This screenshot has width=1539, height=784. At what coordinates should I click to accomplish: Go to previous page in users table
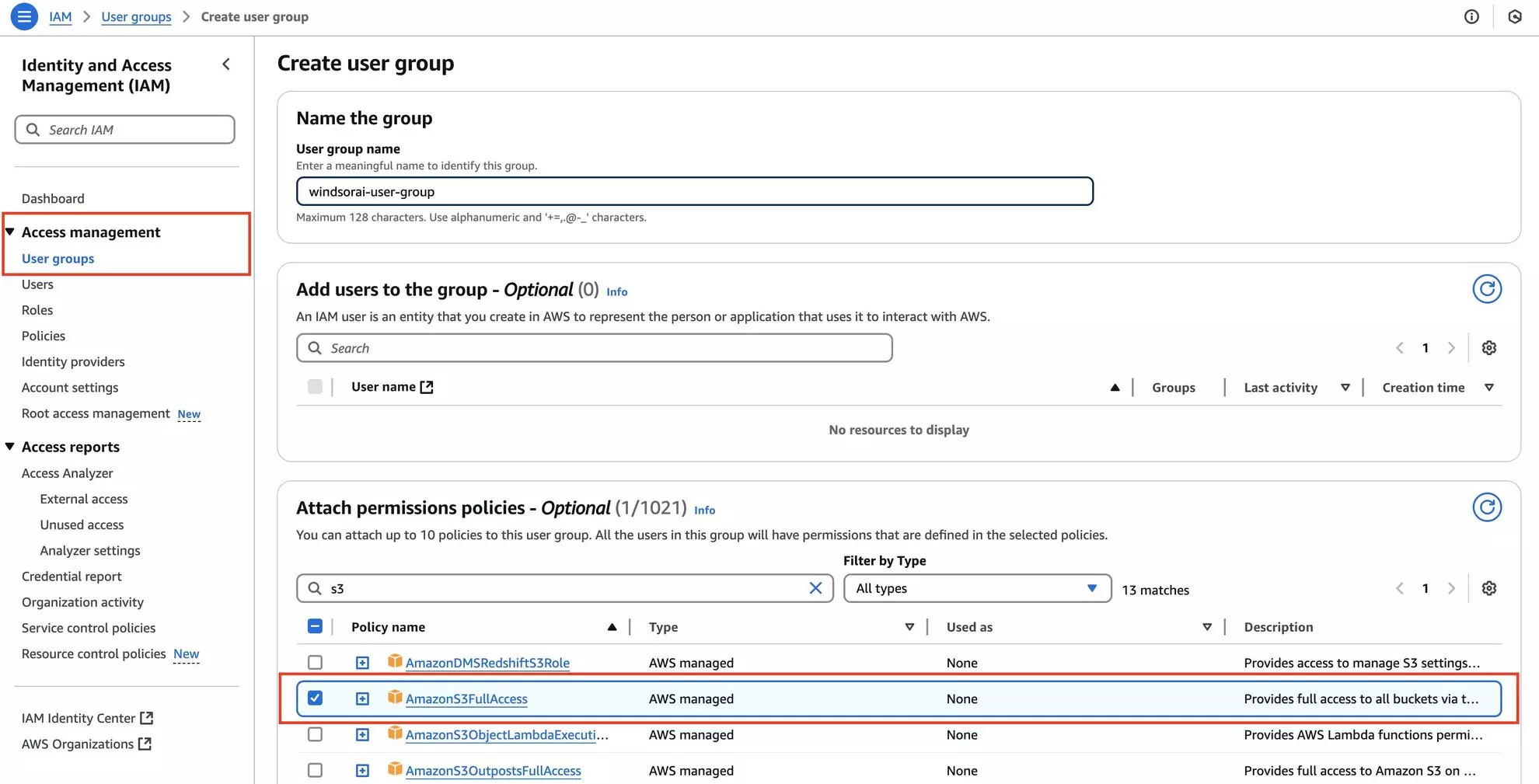coord(1400,348)
